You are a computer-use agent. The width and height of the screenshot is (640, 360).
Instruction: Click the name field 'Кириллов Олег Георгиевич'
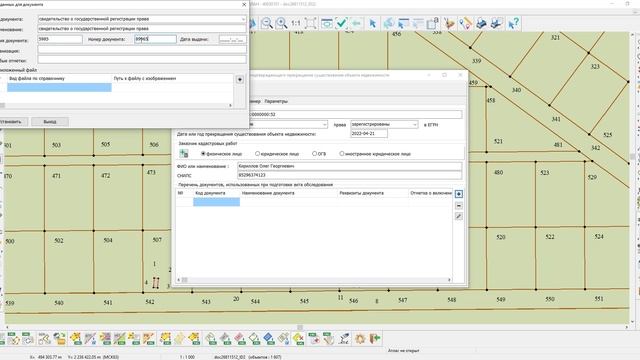tap(349, 167)
